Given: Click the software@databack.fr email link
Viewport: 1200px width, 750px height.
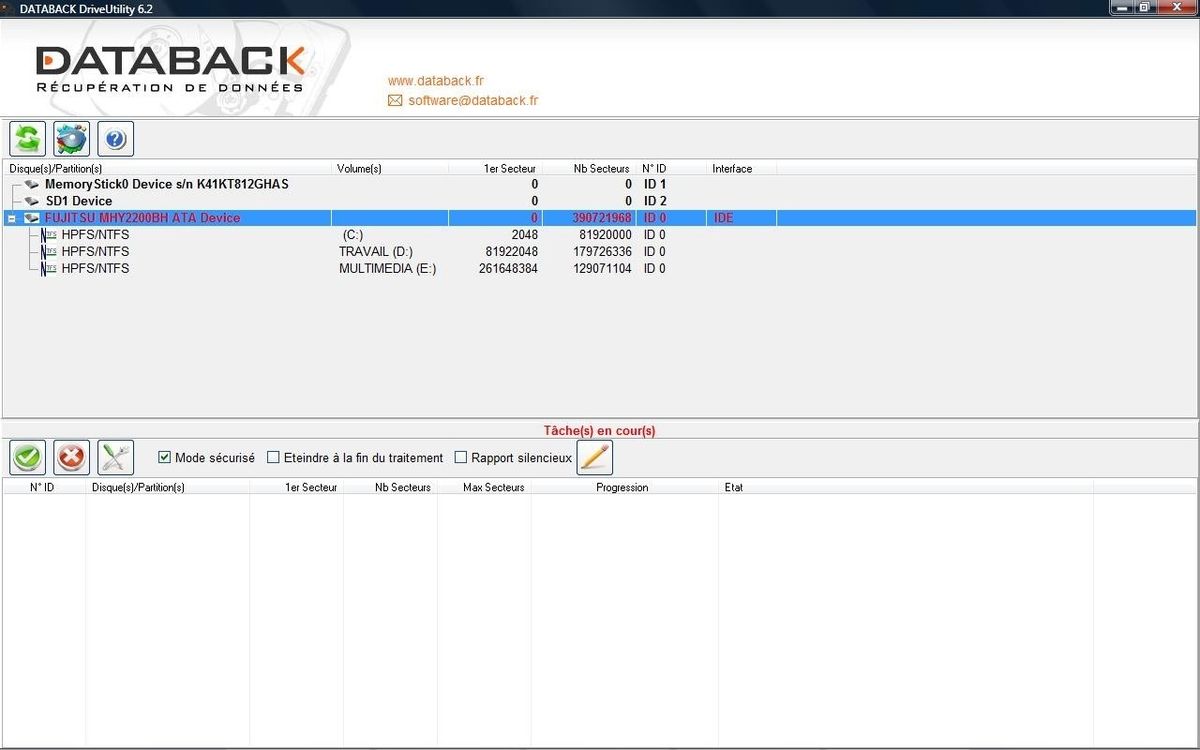Looking at the screenshot, I should point(474,100).
